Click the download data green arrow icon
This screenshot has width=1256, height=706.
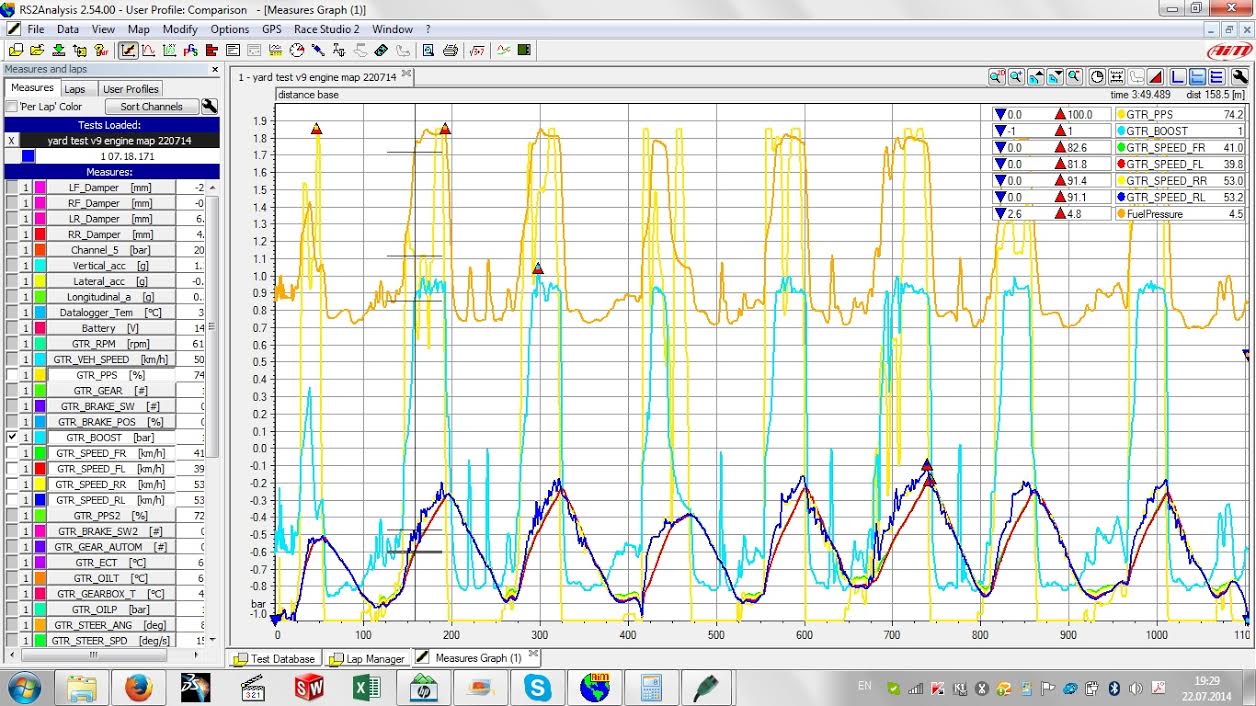point(59,50)
